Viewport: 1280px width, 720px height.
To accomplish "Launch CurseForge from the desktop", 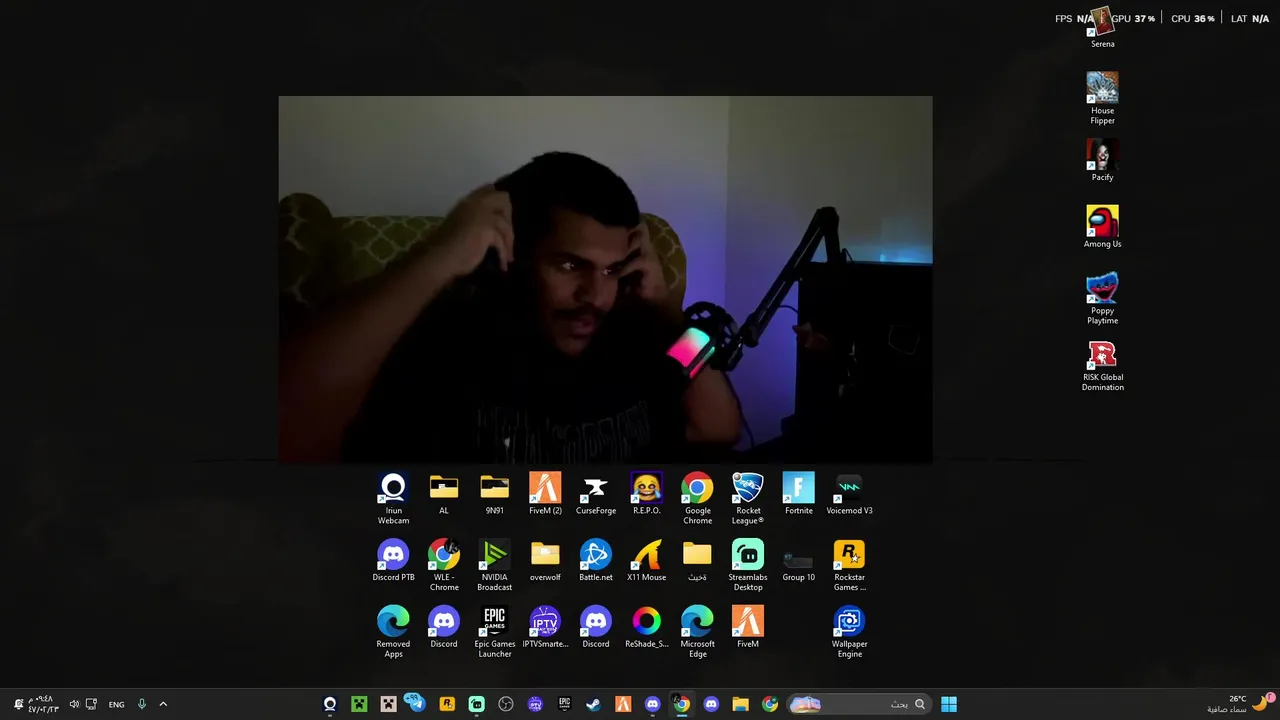I will pos(596,494).
